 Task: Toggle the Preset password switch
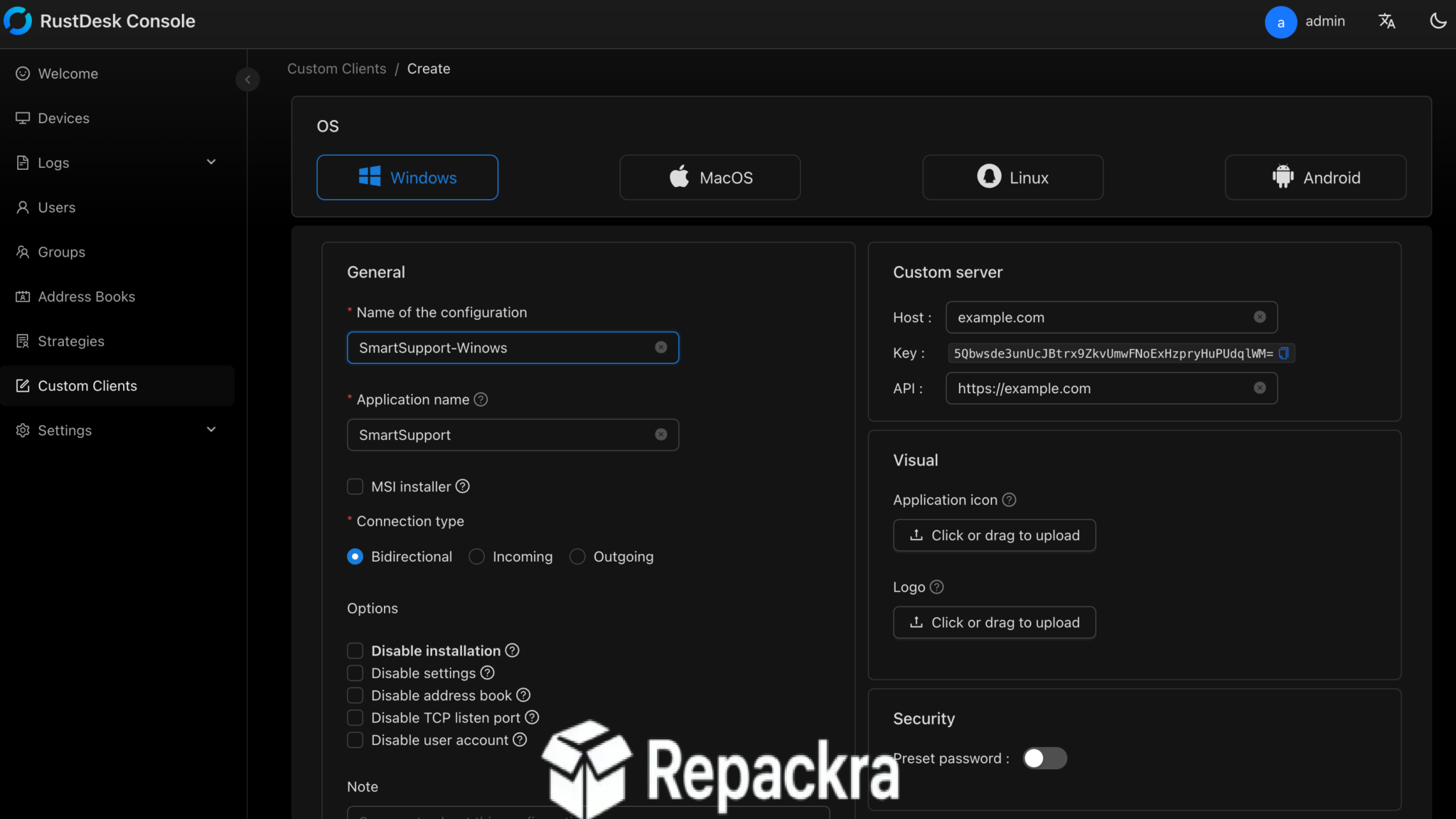[1044, 759]
